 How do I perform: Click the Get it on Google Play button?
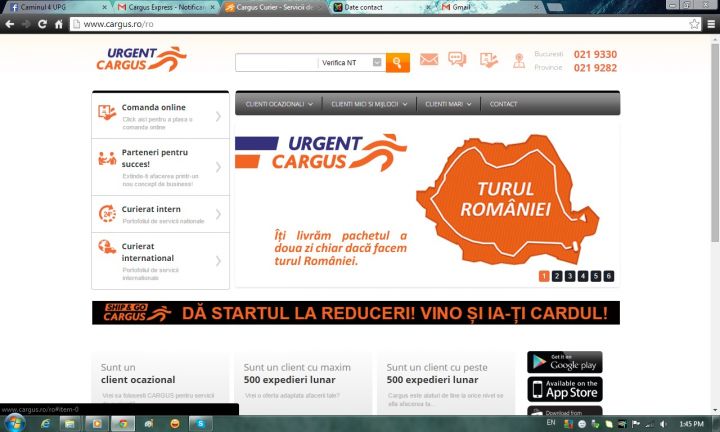[564, 362]
